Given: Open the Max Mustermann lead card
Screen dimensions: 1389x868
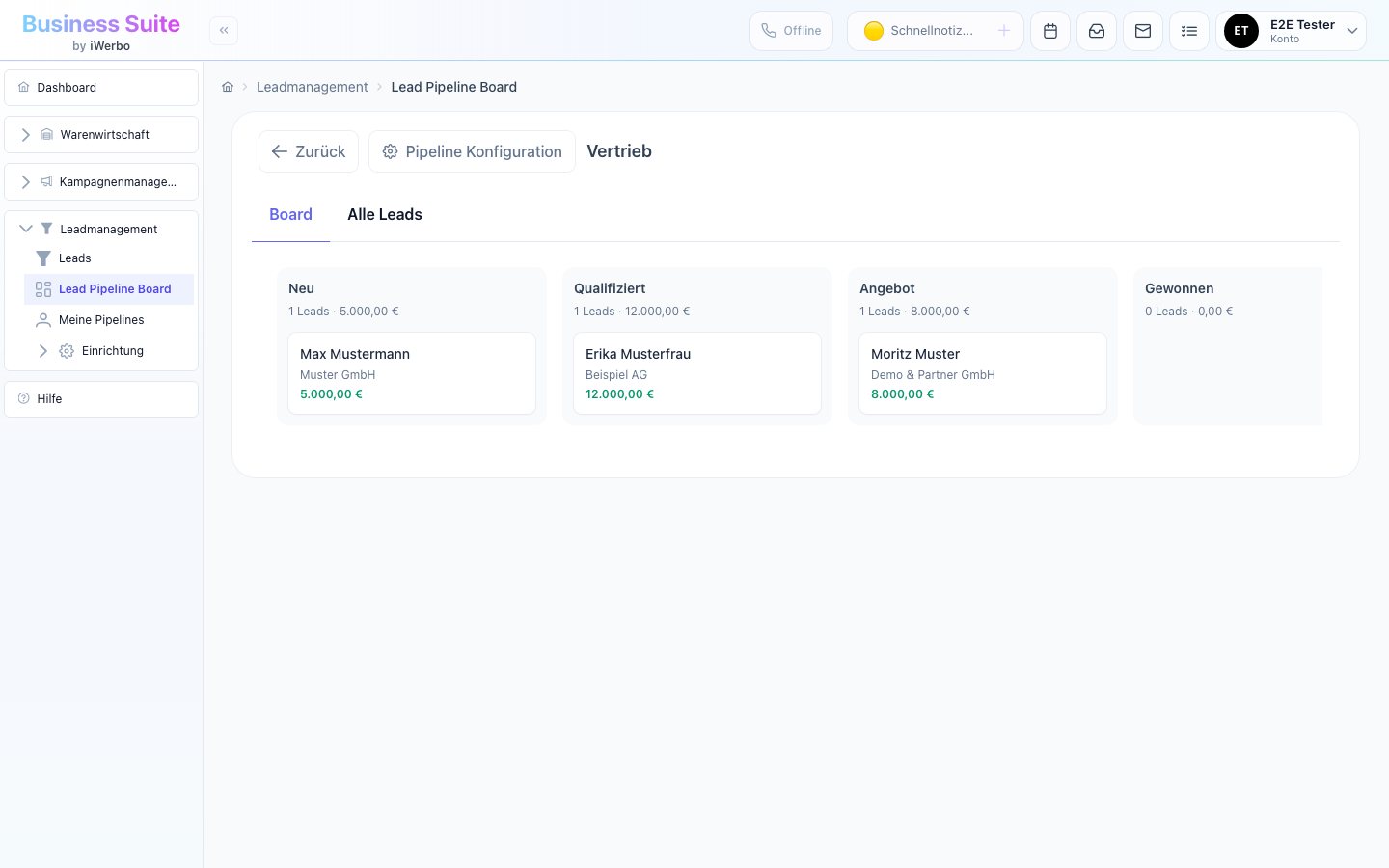Looking at the screenshot, I should click(x=412, y=373).
